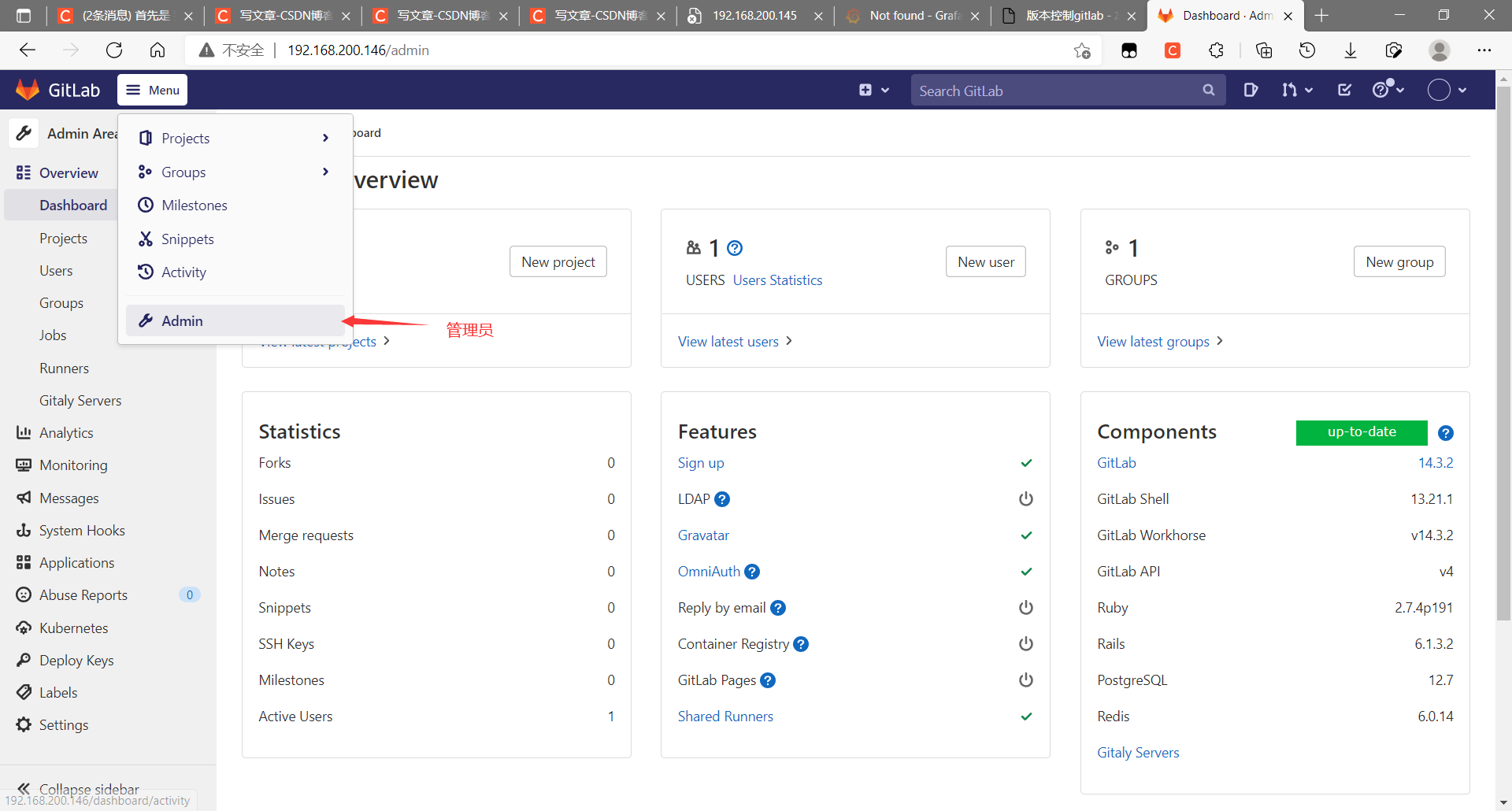Open the Shared Runners link
Viewport: 1512px width, 811px height.
[x=725, y=716]
